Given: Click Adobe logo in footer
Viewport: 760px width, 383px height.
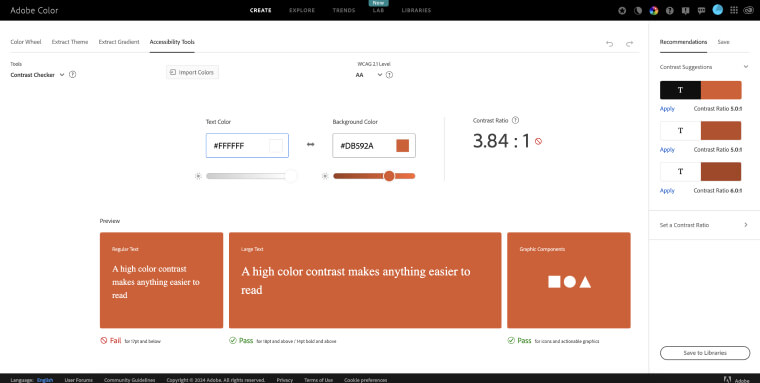Looking at the screenshot, I should (x=736, y=380).
